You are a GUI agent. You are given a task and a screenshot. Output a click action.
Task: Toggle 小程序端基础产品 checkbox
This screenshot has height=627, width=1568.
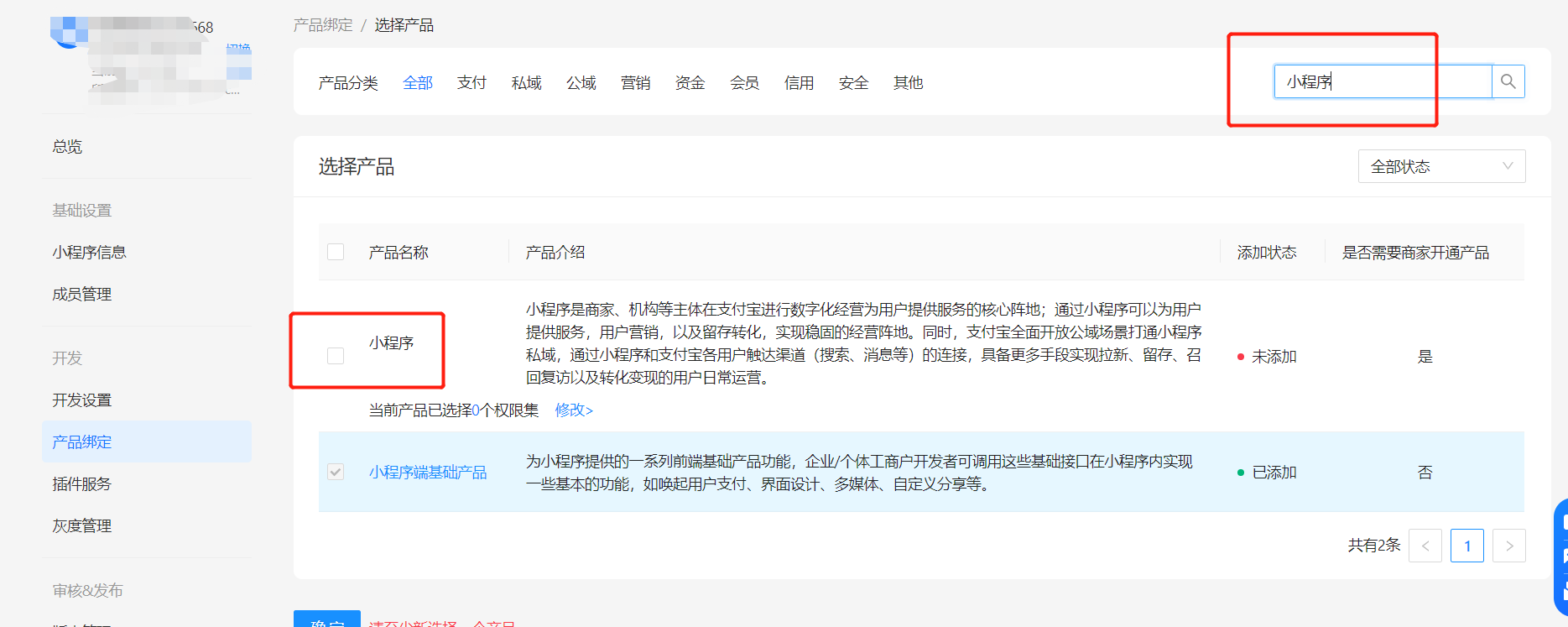click(x=336, y=472)
